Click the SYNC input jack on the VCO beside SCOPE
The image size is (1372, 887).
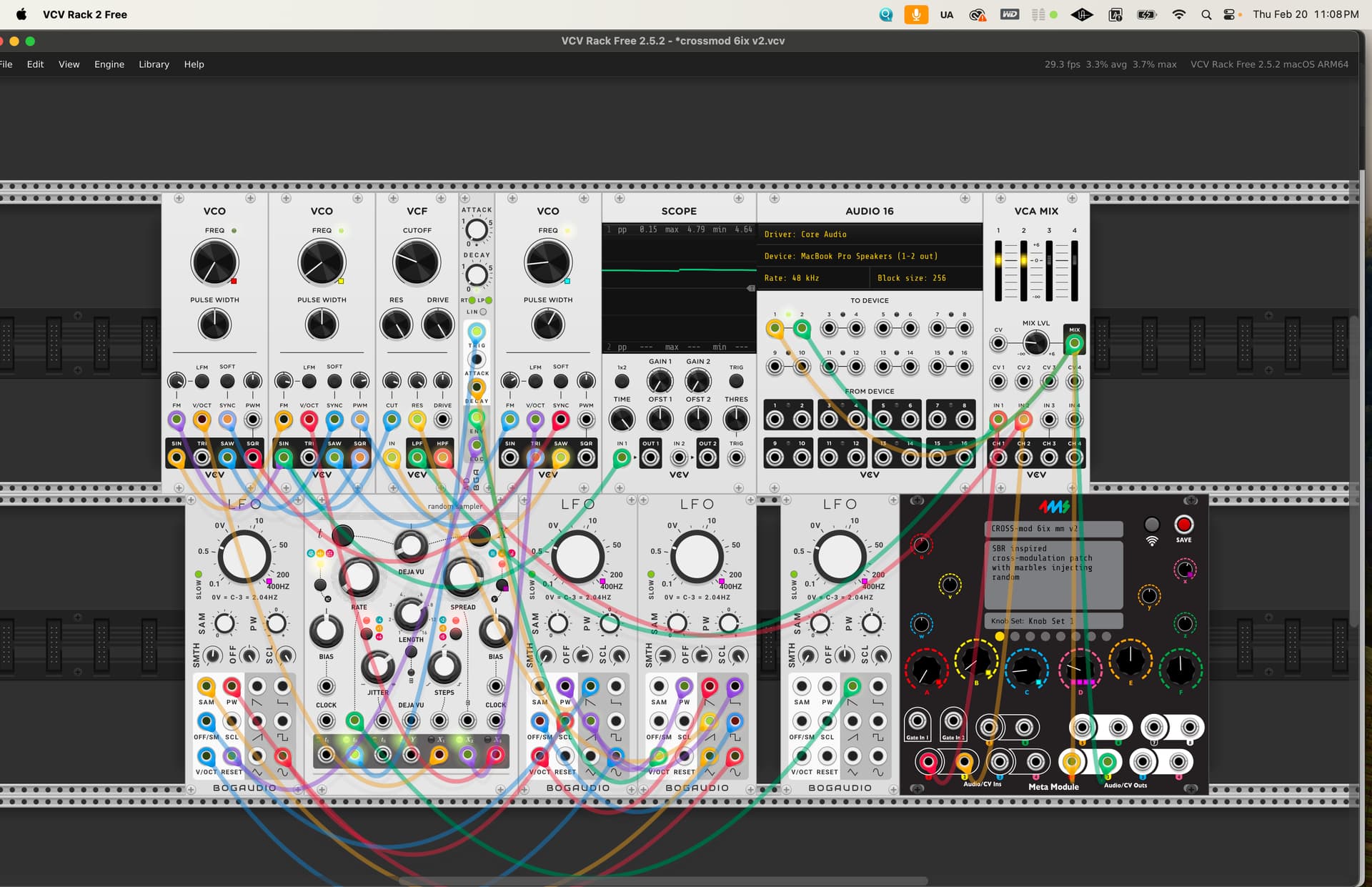click(x=561, y=420)
